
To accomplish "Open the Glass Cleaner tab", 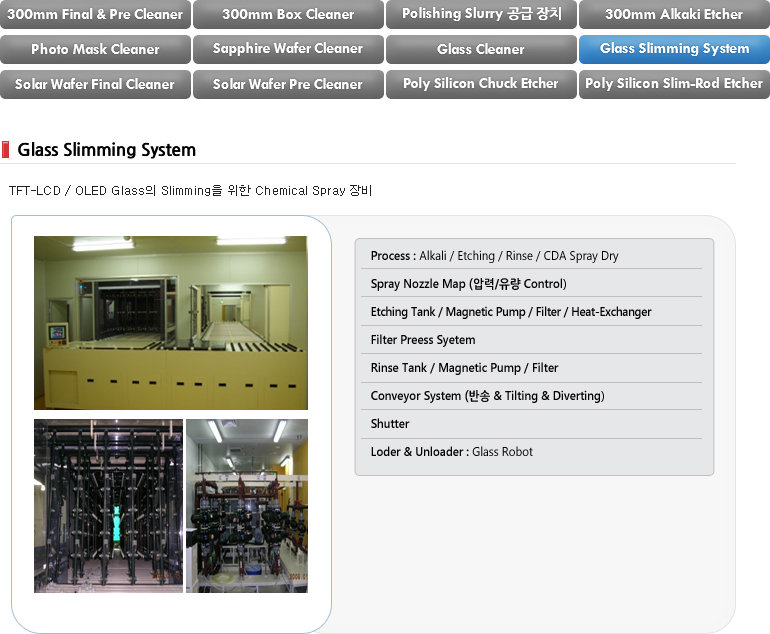I will pos(481,49).
